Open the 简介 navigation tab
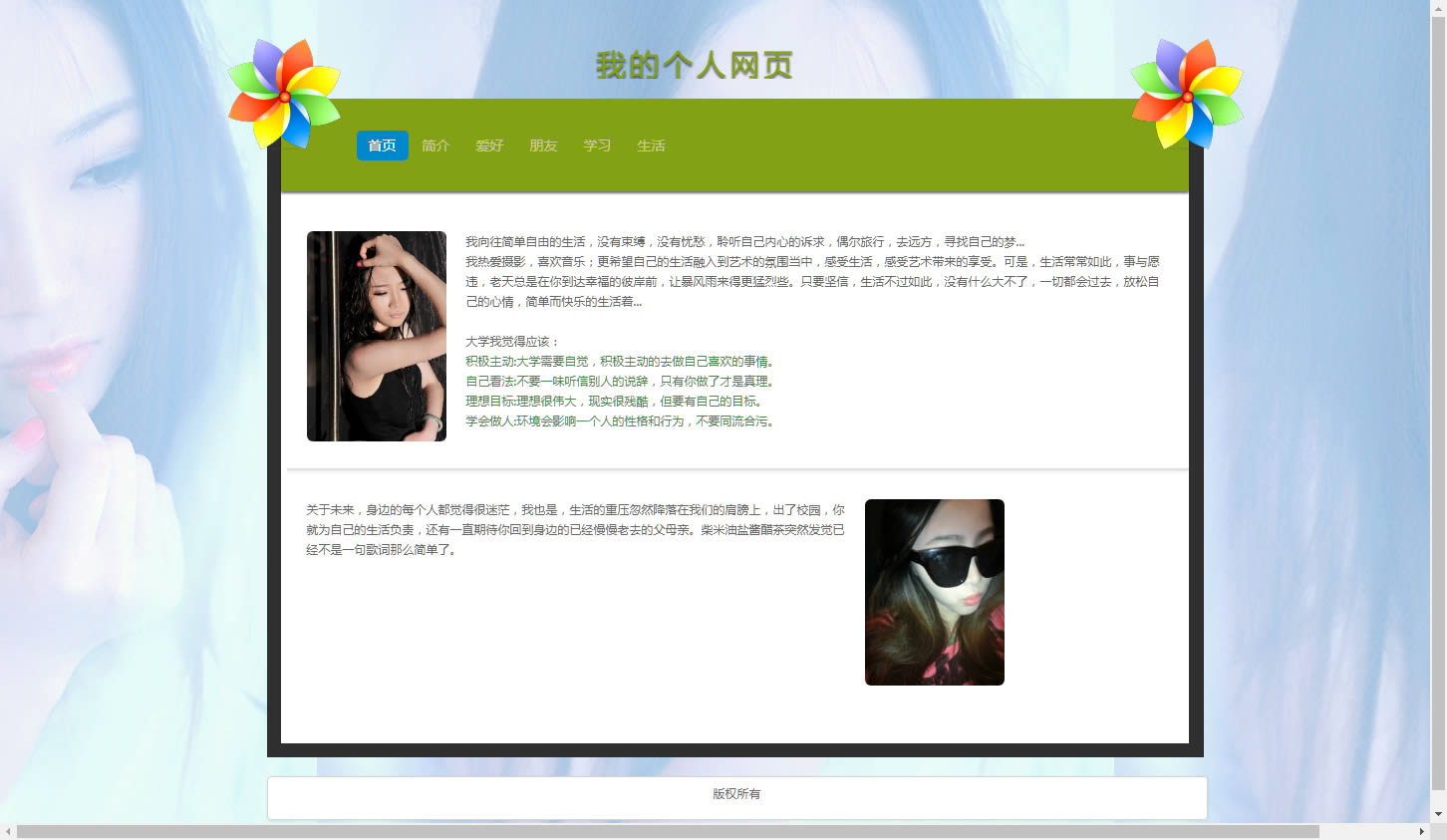1447x840 pixels. [435, 145]
